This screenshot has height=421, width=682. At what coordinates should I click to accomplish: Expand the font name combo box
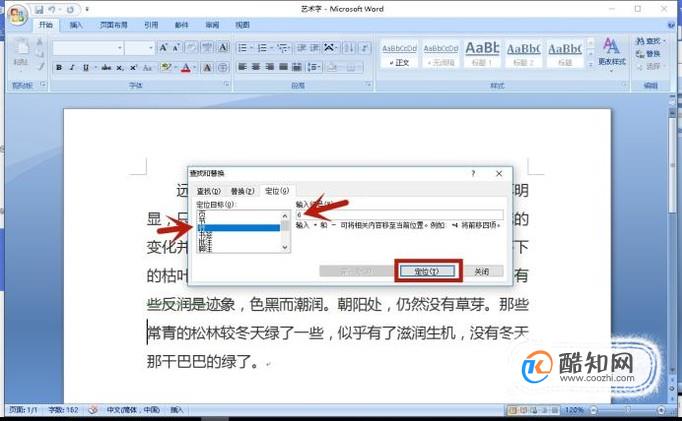click(x=119, y=48)
